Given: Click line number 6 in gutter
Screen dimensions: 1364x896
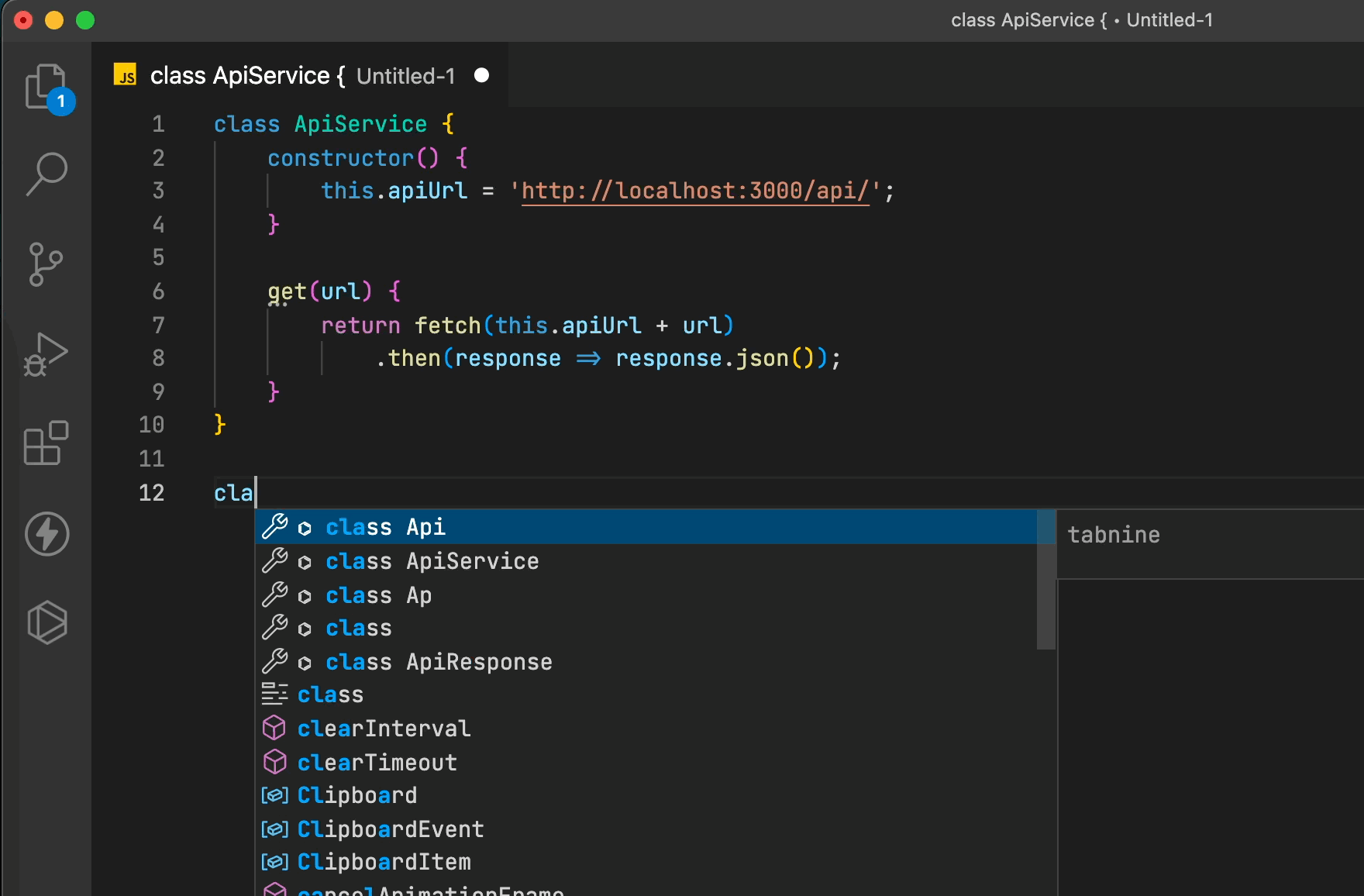Looking at the screenshot, I should [x=158, y=291].
